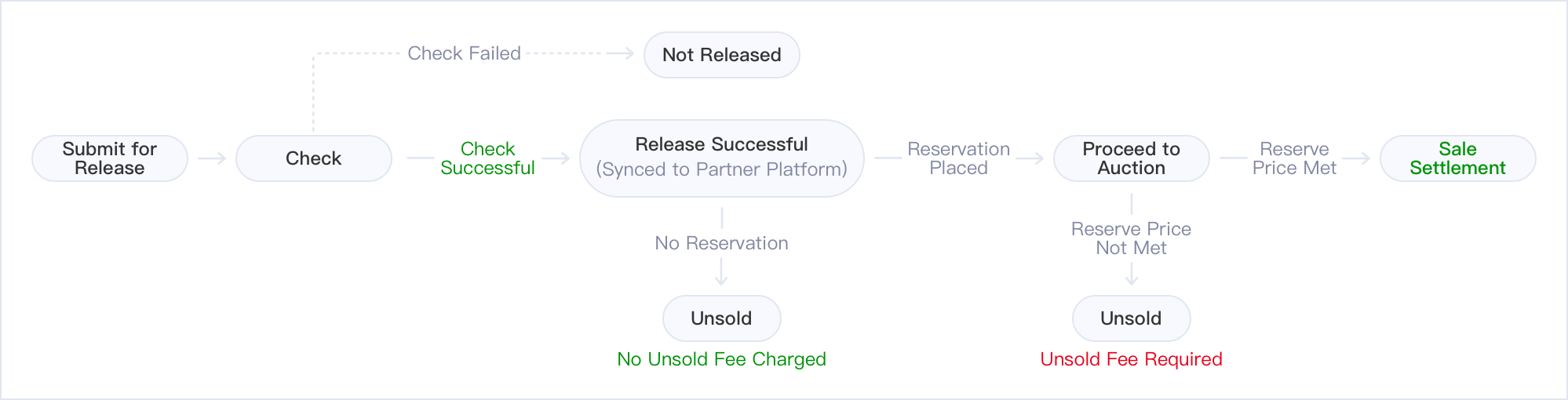Click the Unsold node under No Reservation
This screenshot has width=1568, height=400.
(x=722, y=318)
